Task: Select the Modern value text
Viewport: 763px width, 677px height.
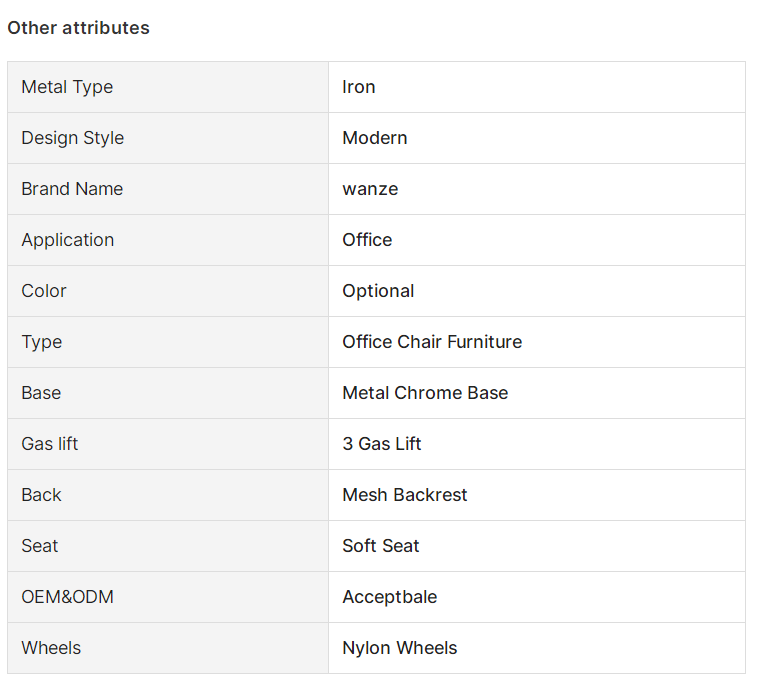Action: [x=375, y=138]
